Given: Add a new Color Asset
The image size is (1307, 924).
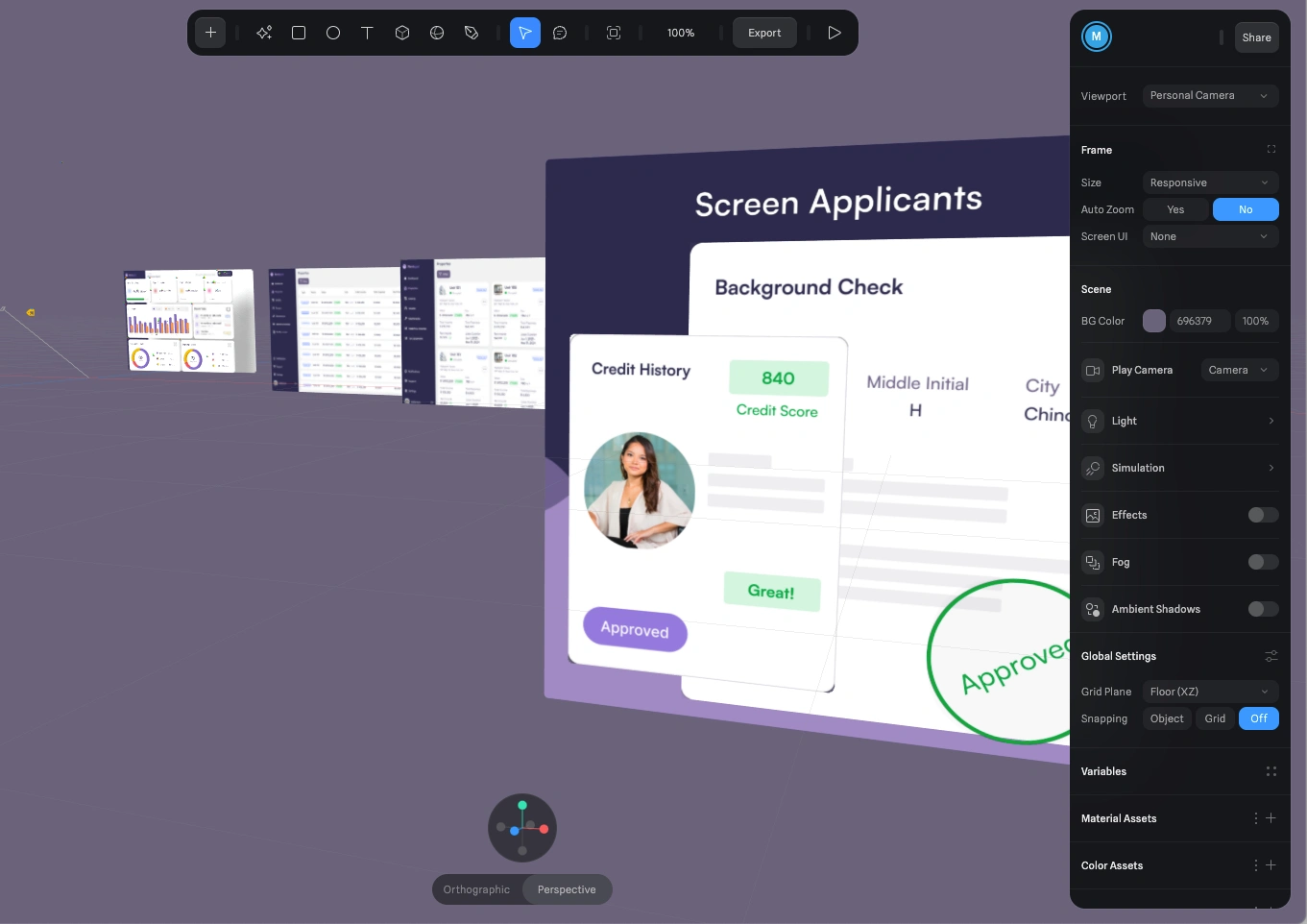Looking at the screenshot, I should [1271, 865].
